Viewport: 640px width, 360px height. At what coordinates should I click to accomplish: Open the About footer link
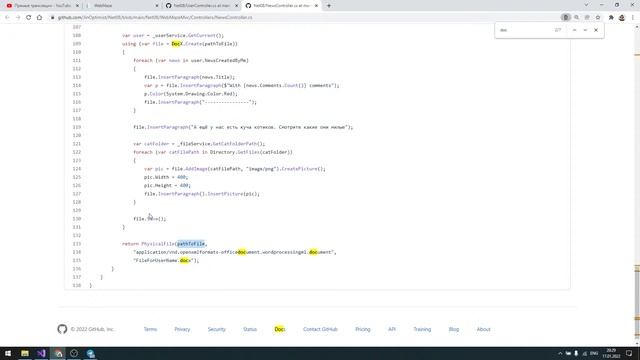tap(483, 329)
